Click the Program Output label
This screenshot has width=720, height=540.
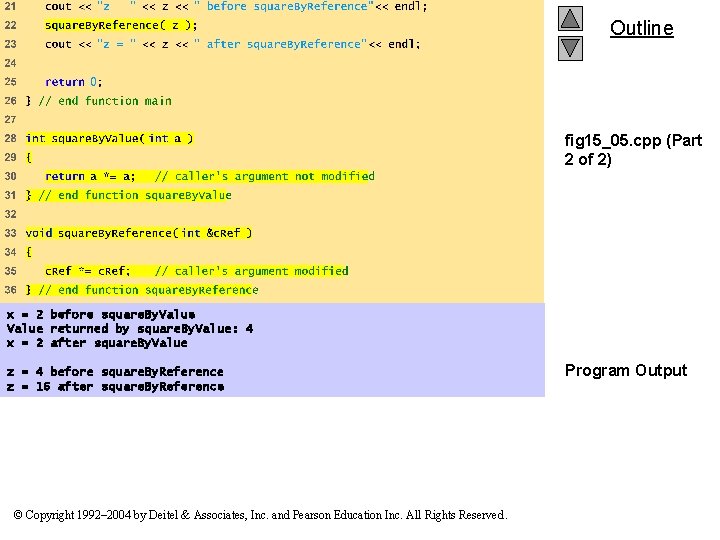coord(626,370)
